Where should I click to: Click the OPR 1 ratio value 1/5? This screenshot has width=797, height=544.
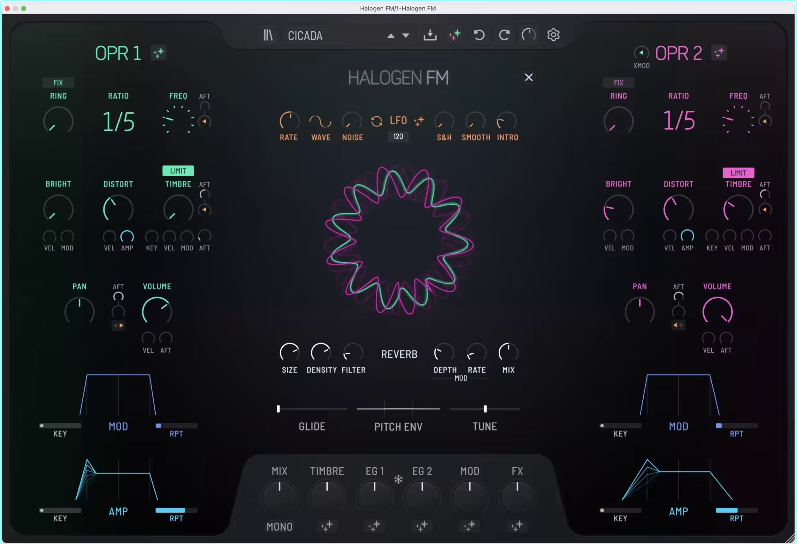tap(118, 122)
